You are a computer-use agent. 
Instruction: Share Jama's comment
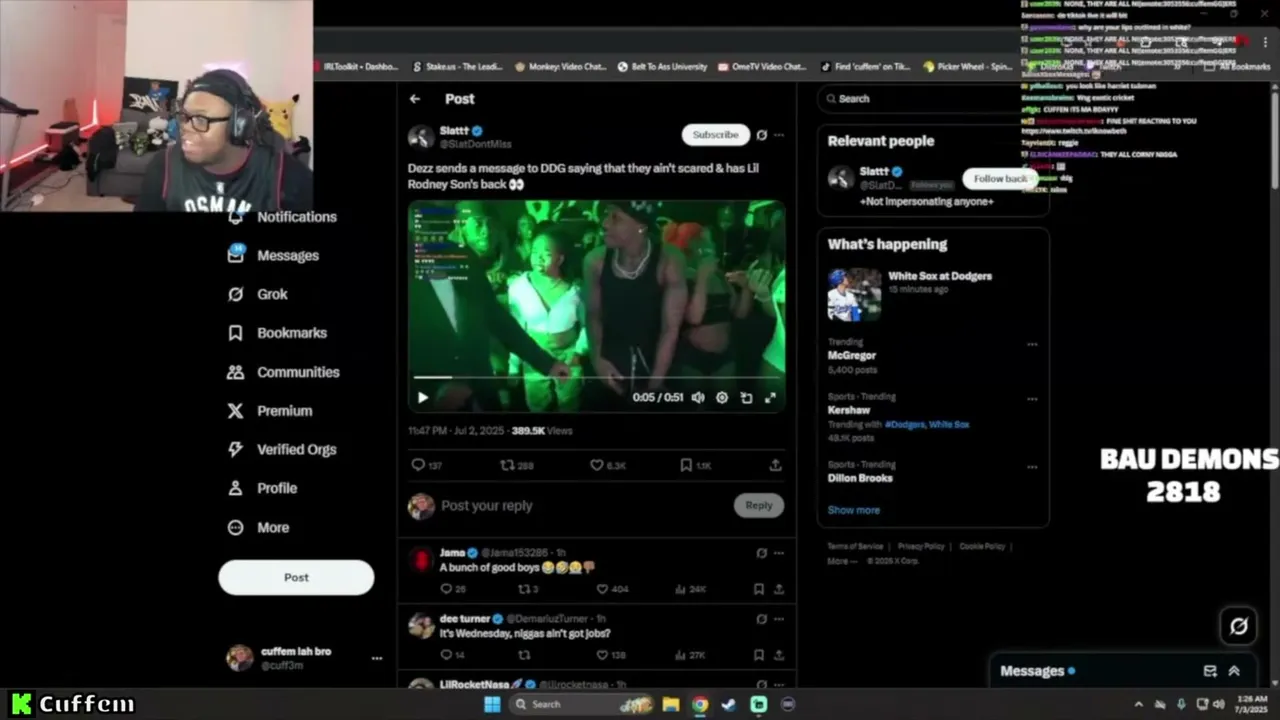[x=779, y=590]
